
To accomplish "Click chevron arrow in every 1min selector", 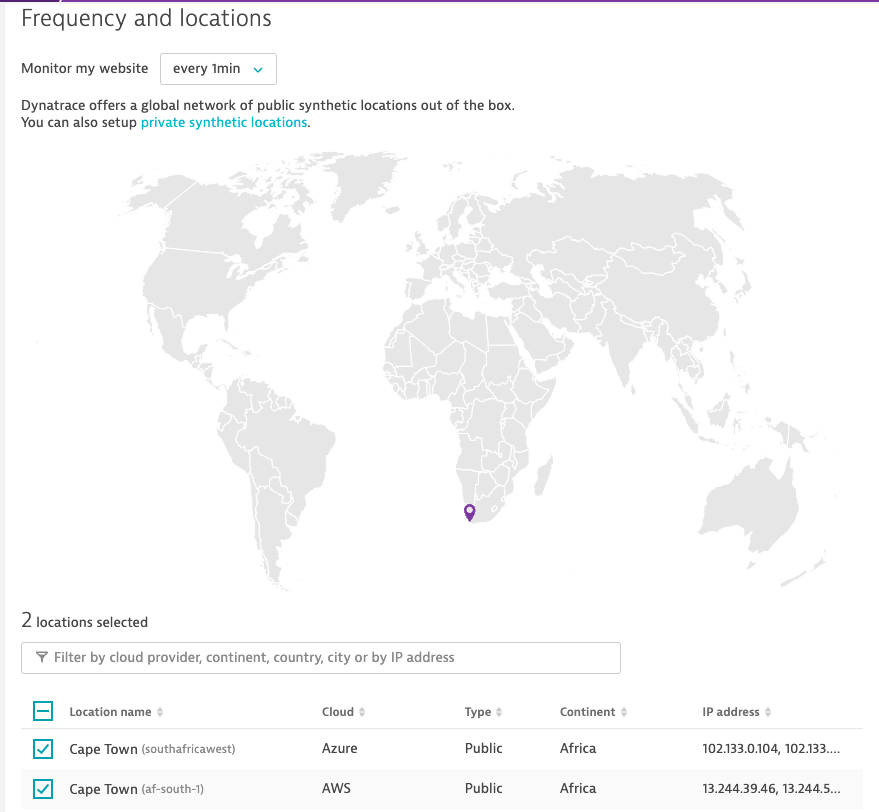I will click(x=258, y=70).
